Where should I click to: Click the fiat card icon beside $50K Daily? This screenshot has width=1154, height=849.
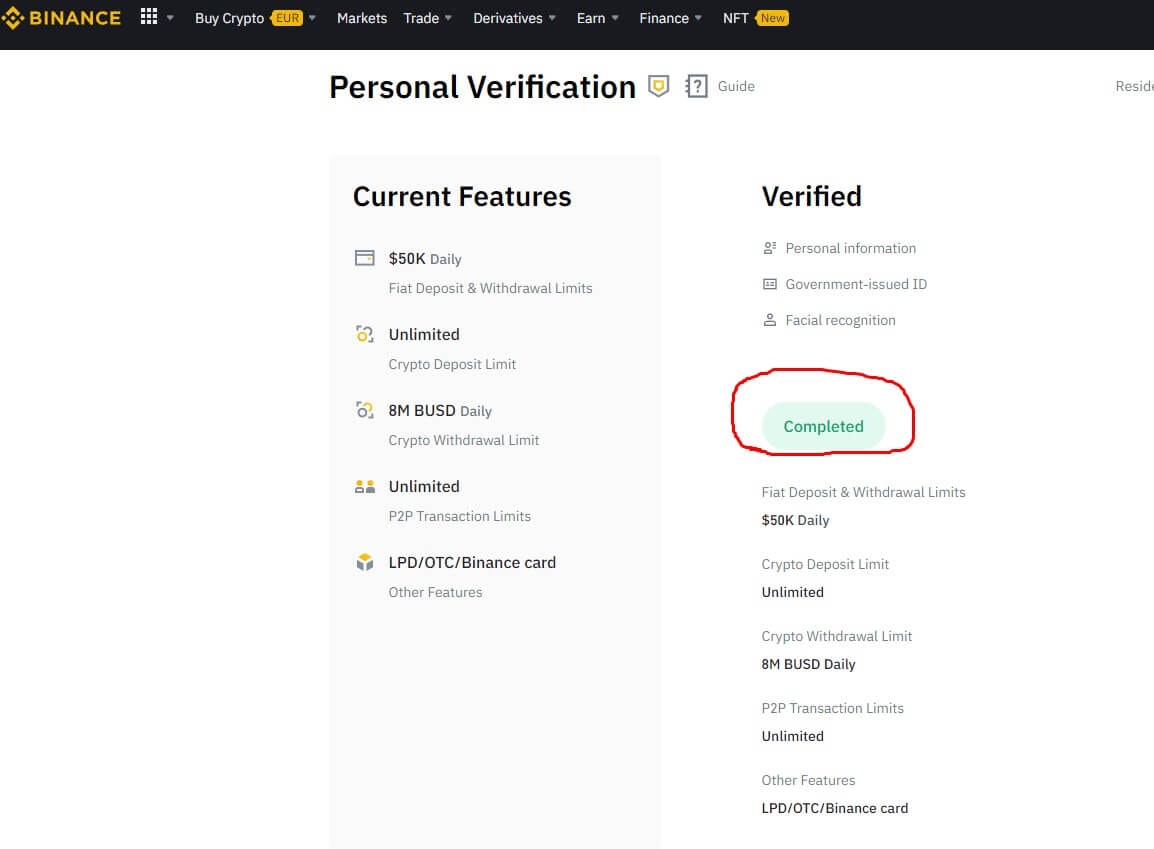coord(364,257)
